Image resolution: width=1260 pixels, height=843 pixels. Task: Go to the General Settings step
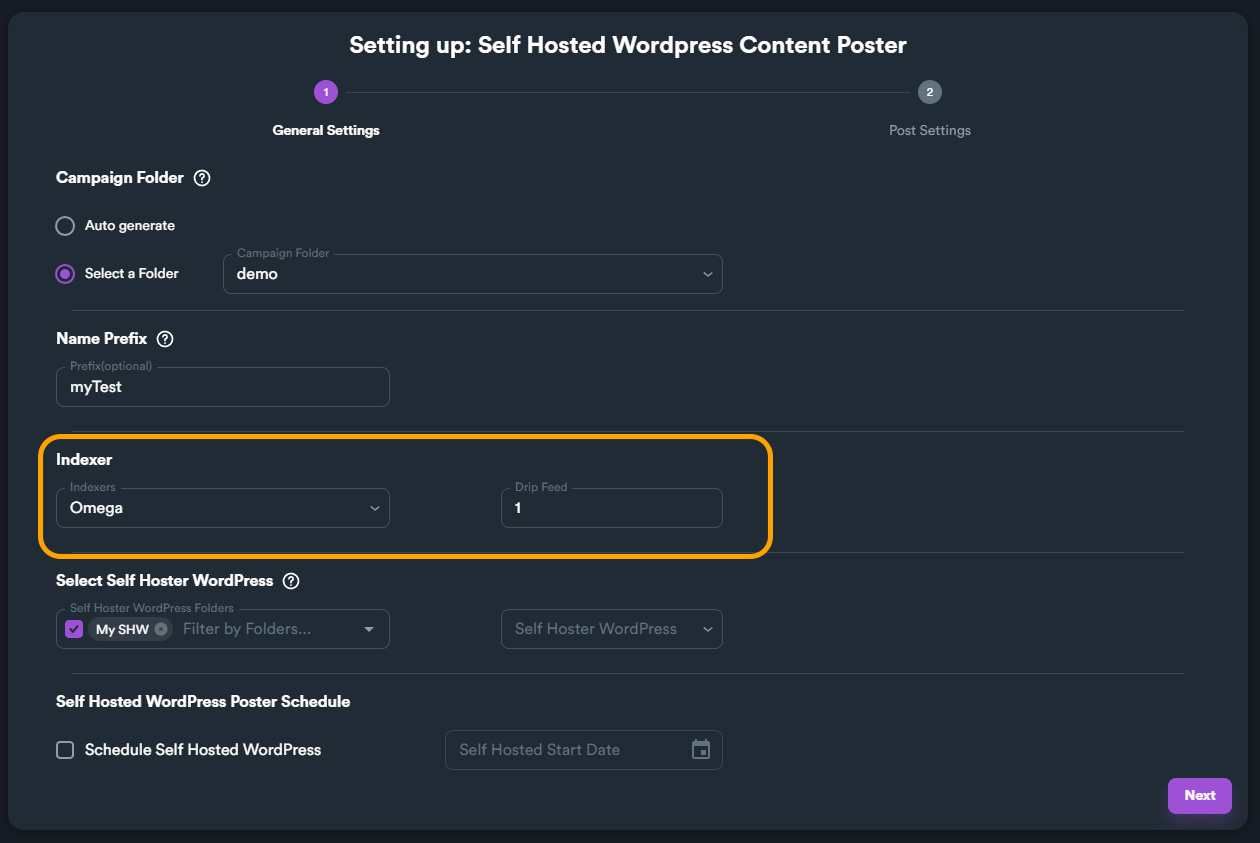(326, 130)
